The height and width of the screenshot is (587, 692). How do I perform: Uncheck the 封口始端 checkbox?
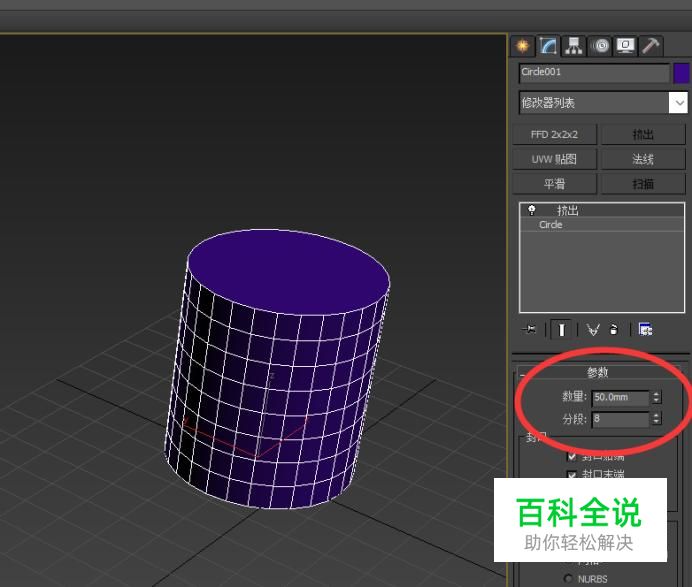(x=572, y=456)
